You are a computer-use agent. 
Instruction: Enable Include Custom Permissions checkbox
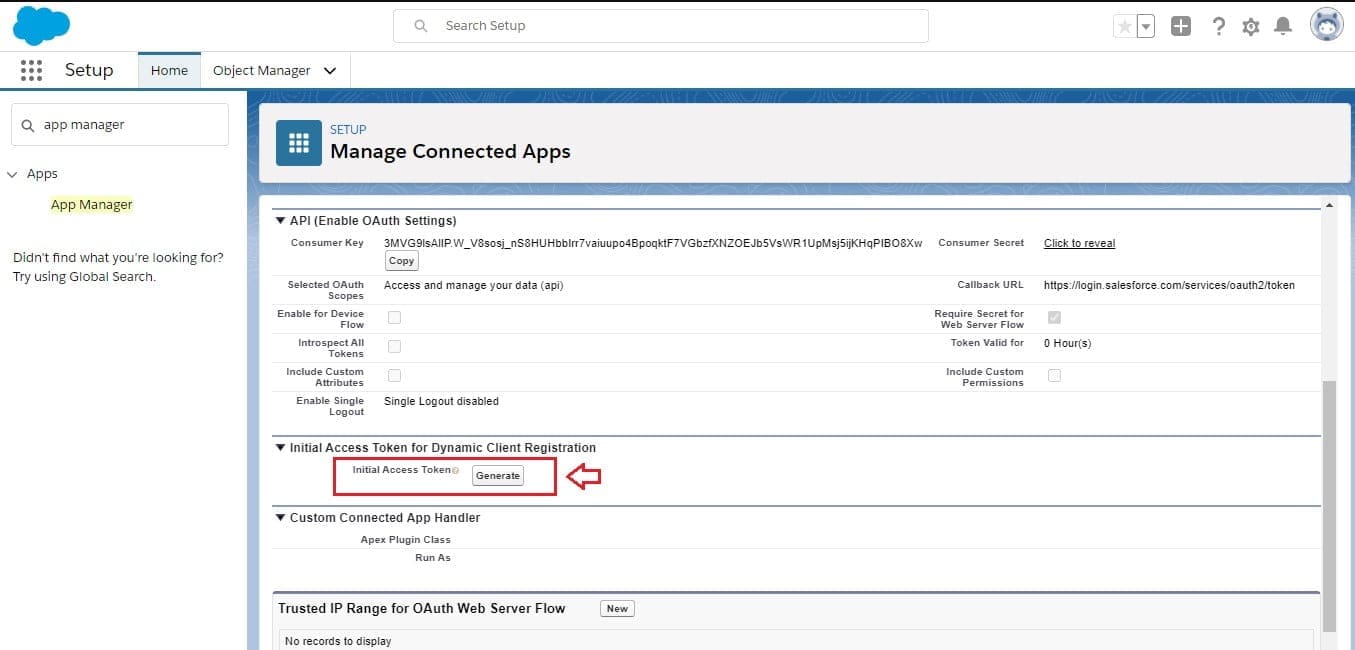(x=1054, y=376)
